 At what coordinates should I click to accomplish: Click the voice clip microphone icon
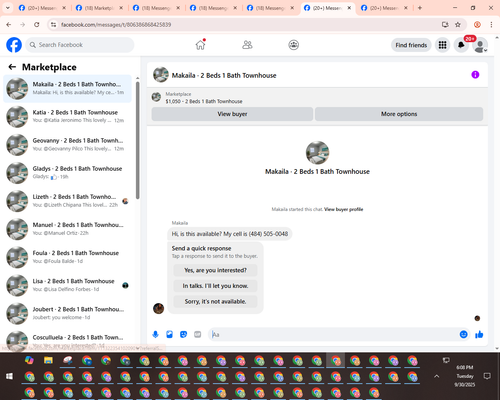tap(155, 334)
